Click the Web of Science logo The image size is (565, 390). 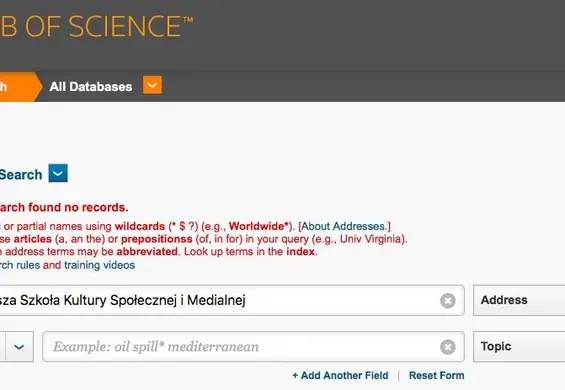pyautogui.click(x=97, y=26)
